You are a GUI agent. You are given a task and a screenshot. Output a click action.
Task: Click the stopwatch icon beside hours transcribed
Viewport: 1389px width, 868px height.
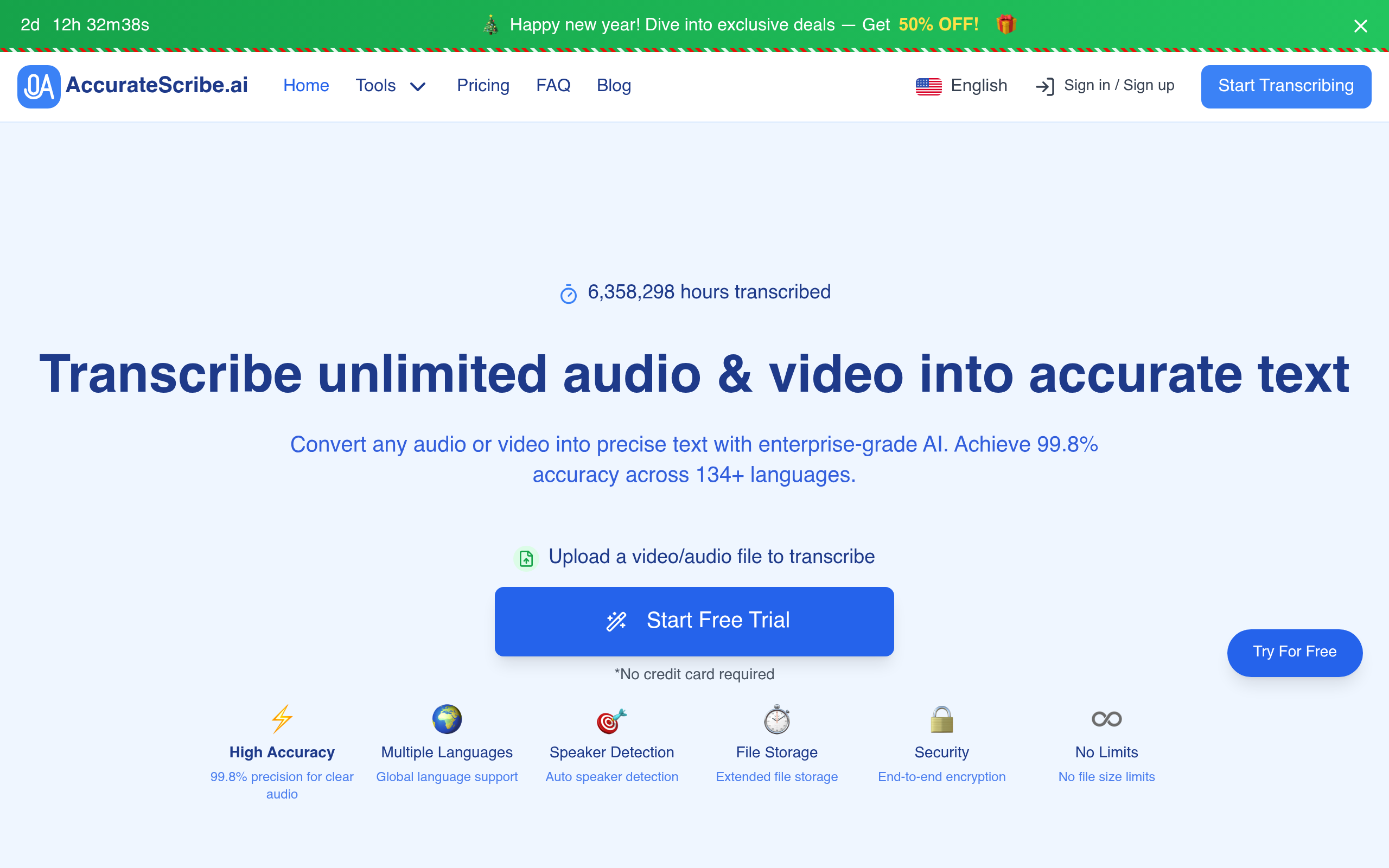[568, 294]
